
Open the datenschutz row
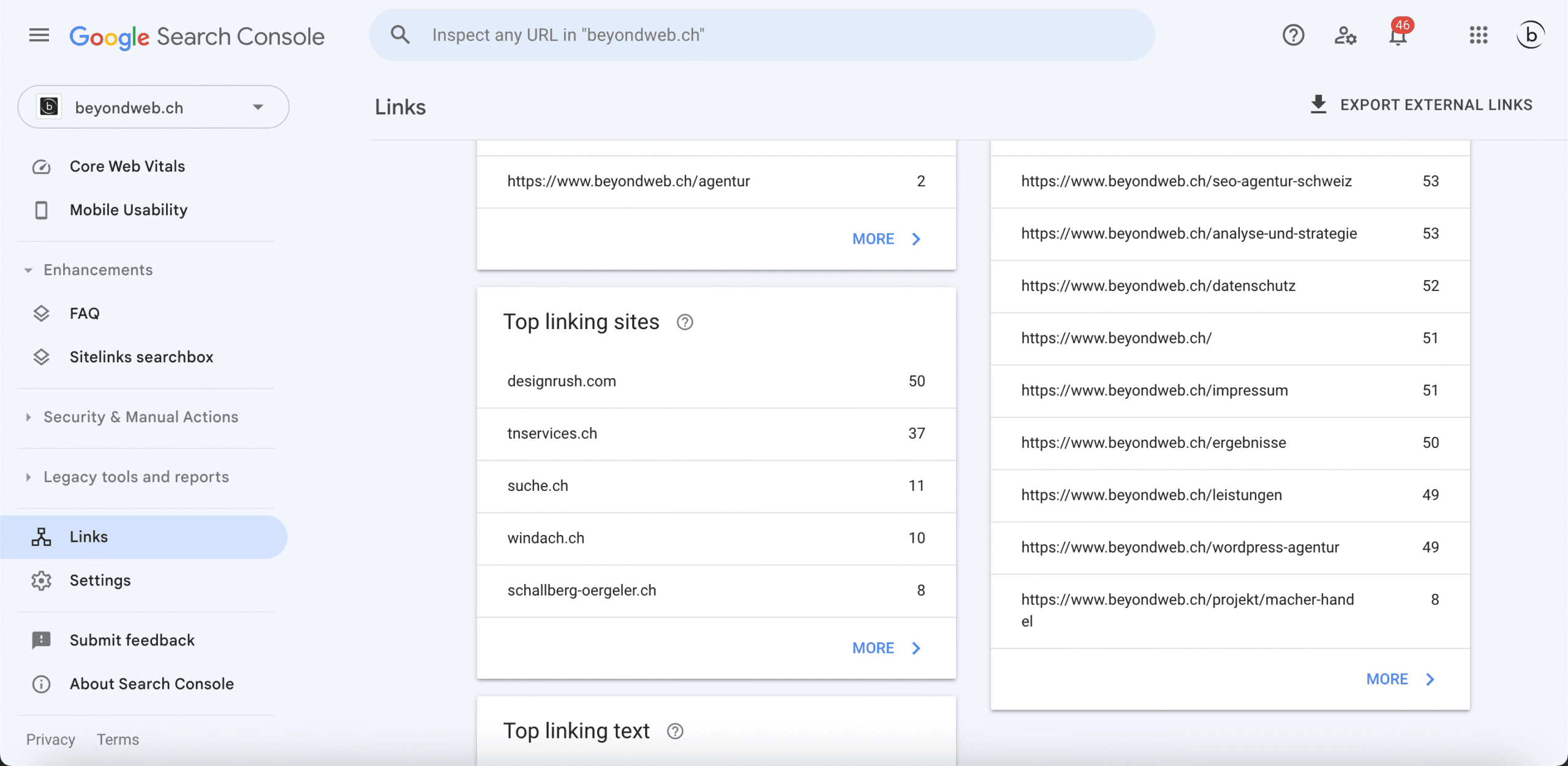pos(1230,286)
